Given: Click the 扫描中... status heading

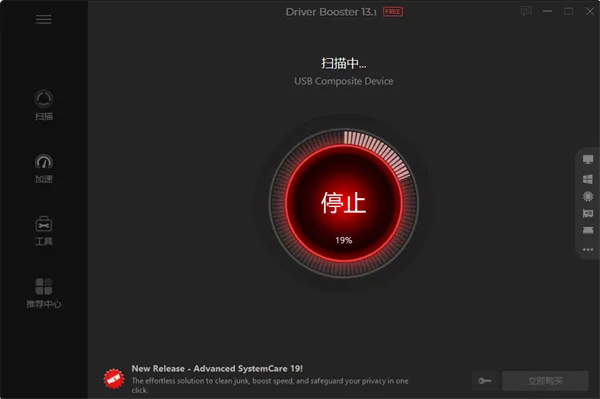Looking at the screenshot, I should (x=344, y=63).
